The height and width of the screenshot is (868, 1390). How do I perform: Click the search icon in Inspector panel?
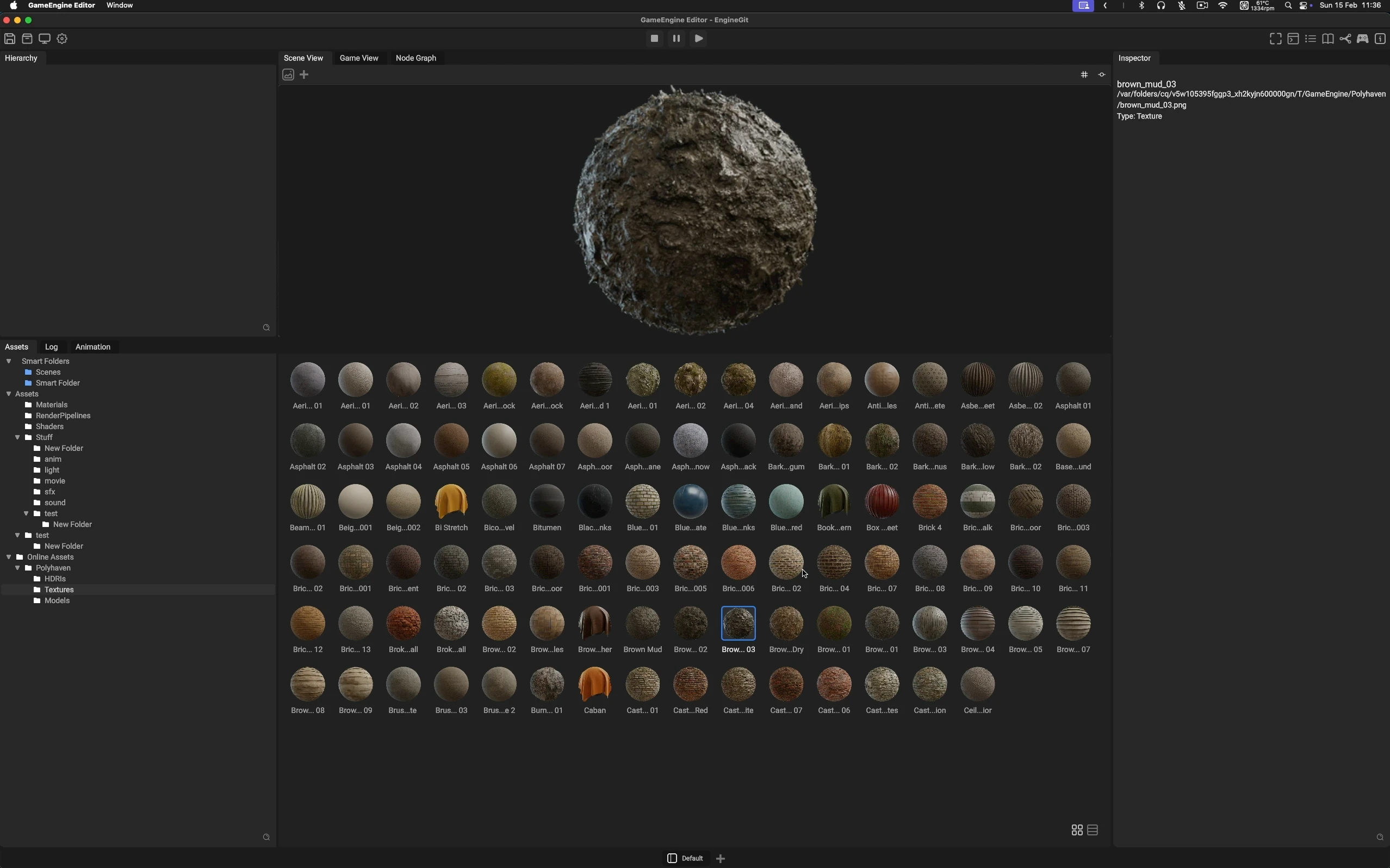coord(1380,838)
